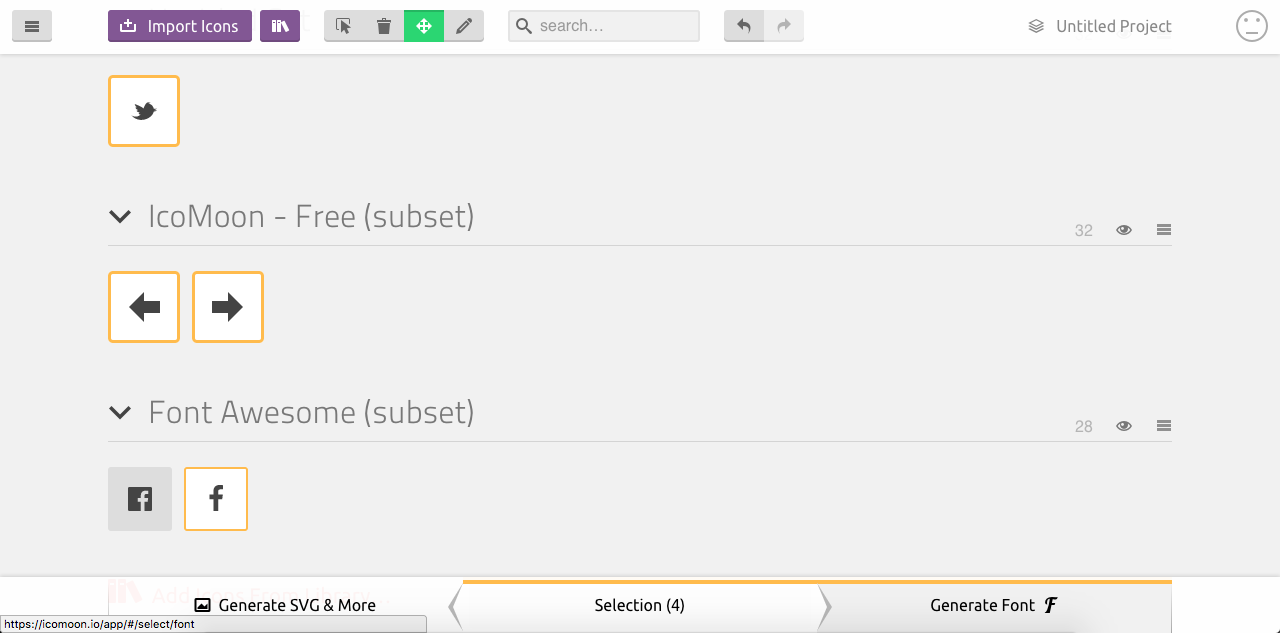Open the Import Icons tool

click(x=179, y=26)
